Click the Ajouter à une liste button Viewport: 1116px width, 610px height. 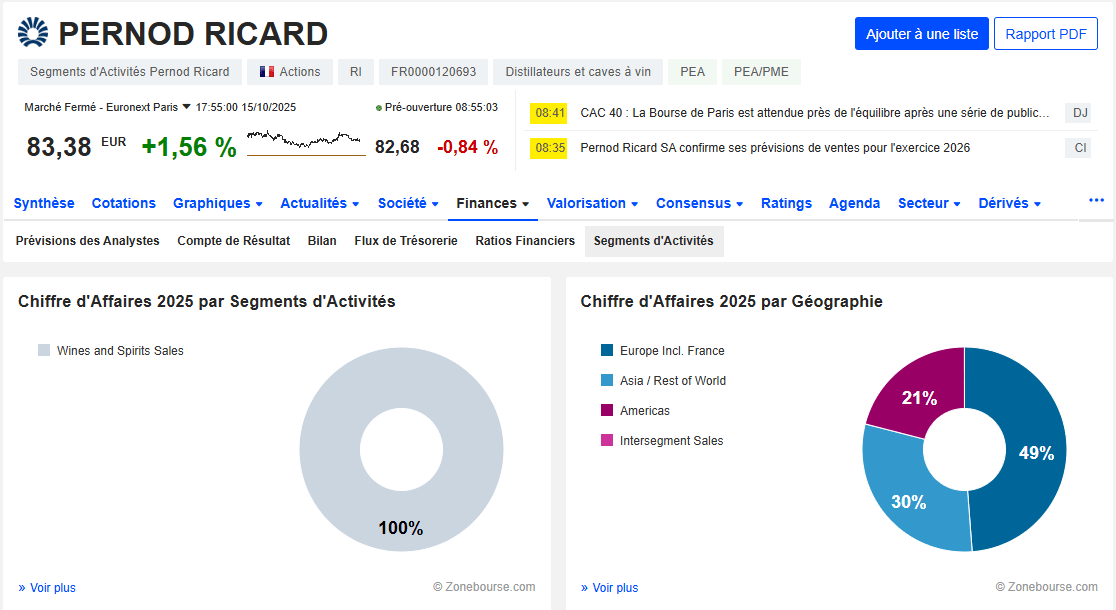(x=922, y=33)
